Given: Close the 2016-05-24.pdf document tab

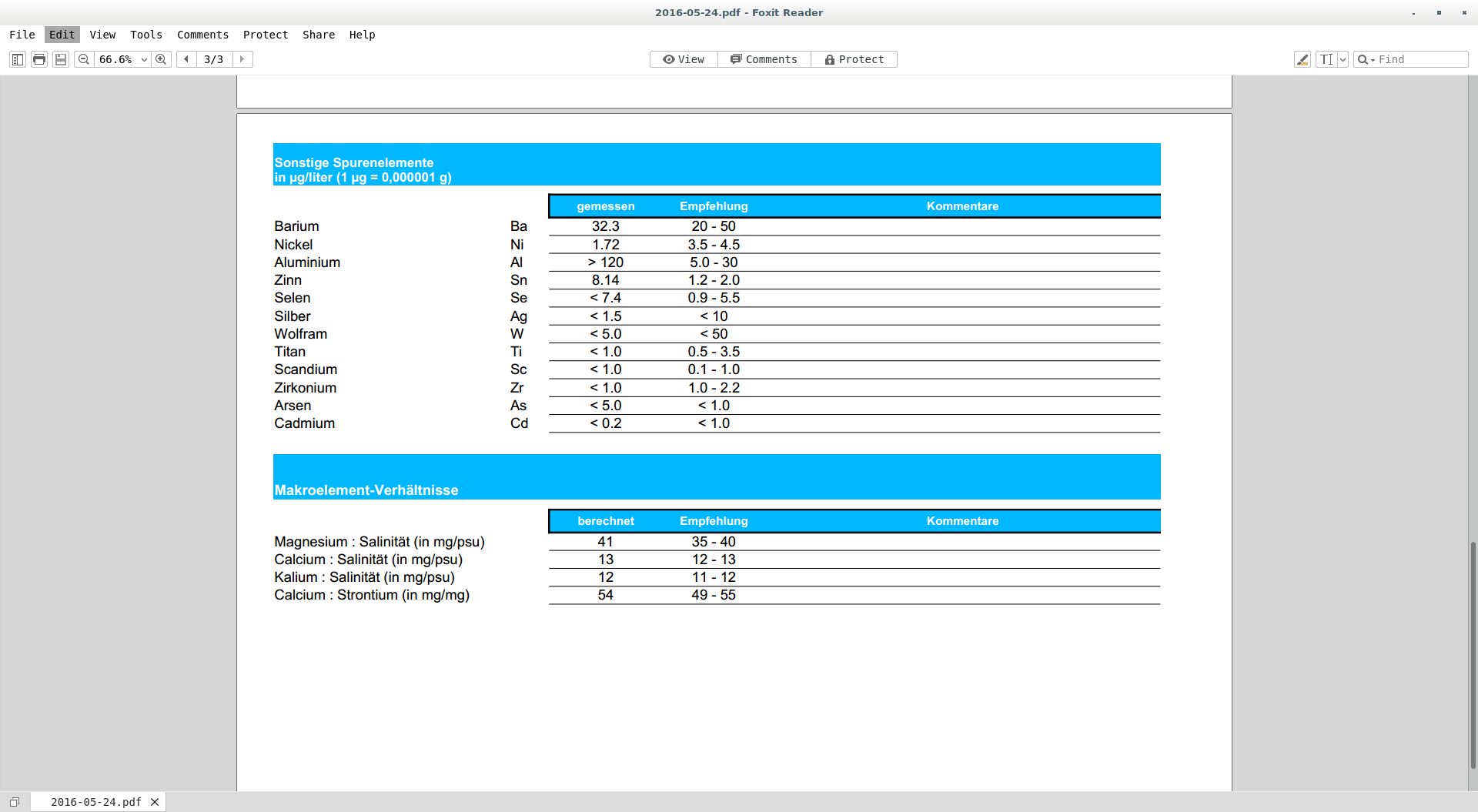Looking at the screenshot, I should click(155, 802).
